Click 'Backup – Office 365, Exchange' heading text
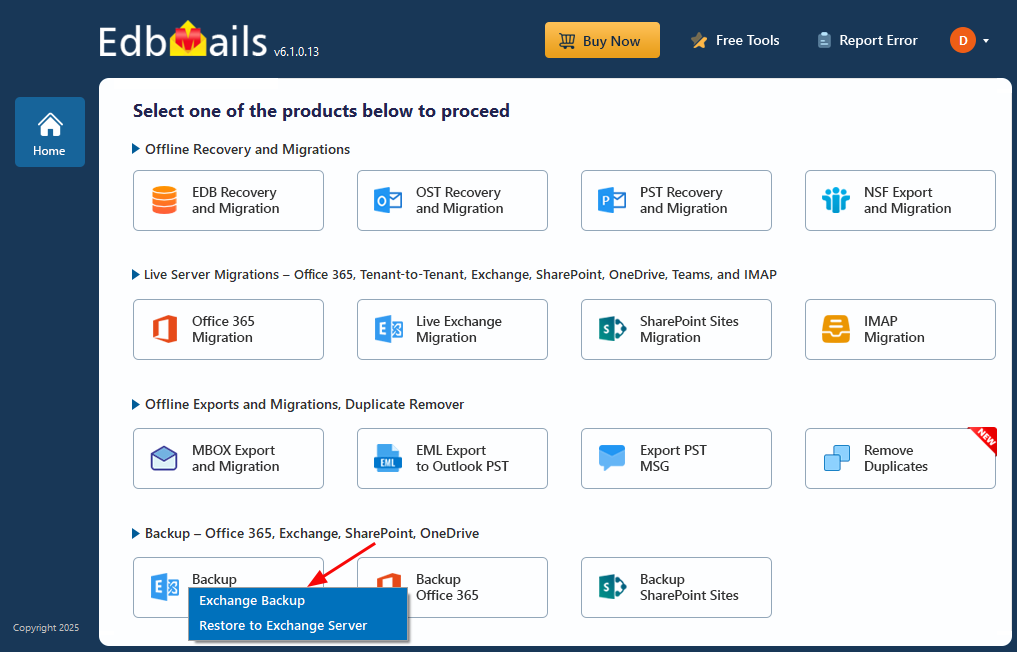Viewport: 1017px width, 652px height. (x=312, y=533)
